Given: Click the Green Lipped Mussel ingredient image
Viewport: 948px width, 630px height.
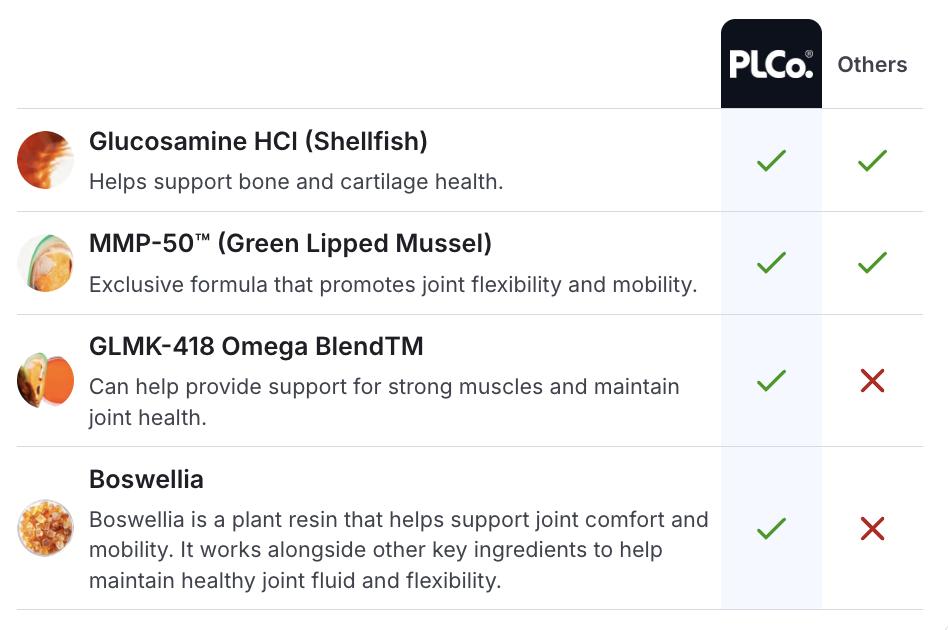Looking at the screenshot, I should pos(45,263).
